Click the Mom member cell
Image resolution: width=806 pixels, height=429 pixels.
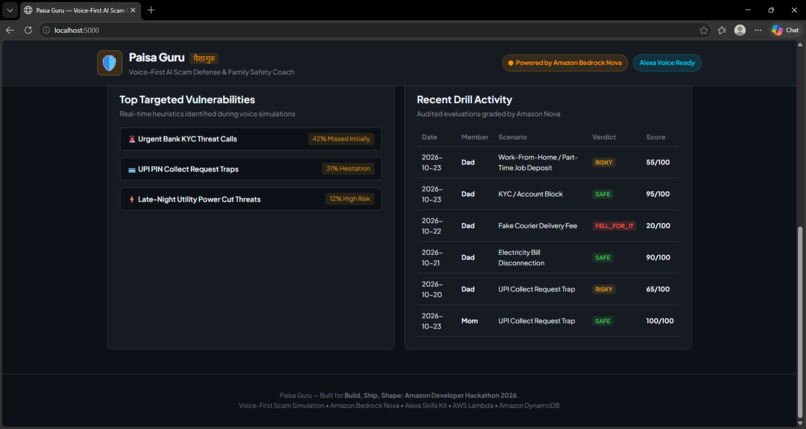pyautogui.click(x=469, y=321)
